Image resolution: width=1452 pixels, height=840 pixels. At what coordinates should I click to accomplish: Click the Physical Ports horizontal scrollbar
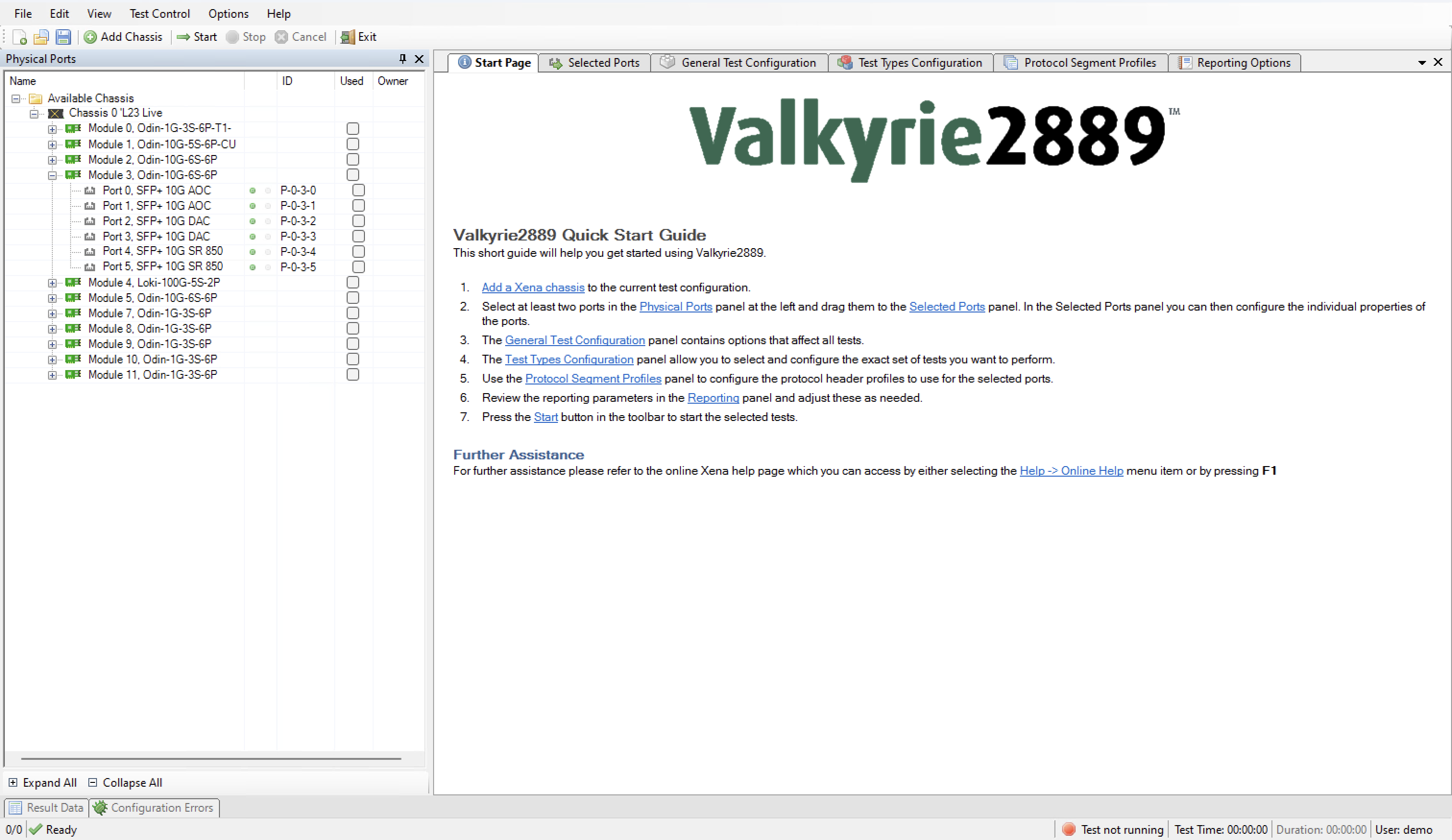(x=211, y=759)
